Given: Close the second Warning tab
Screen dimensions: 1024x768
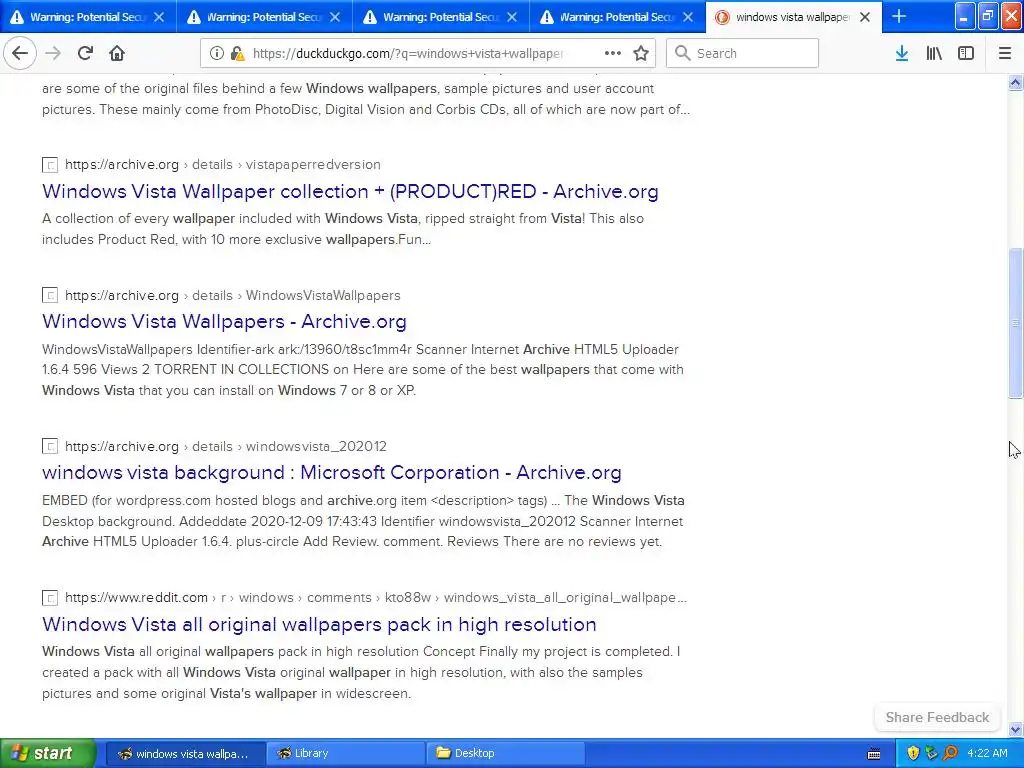Looking at the screenshot, I should click(x=335, y=17).
